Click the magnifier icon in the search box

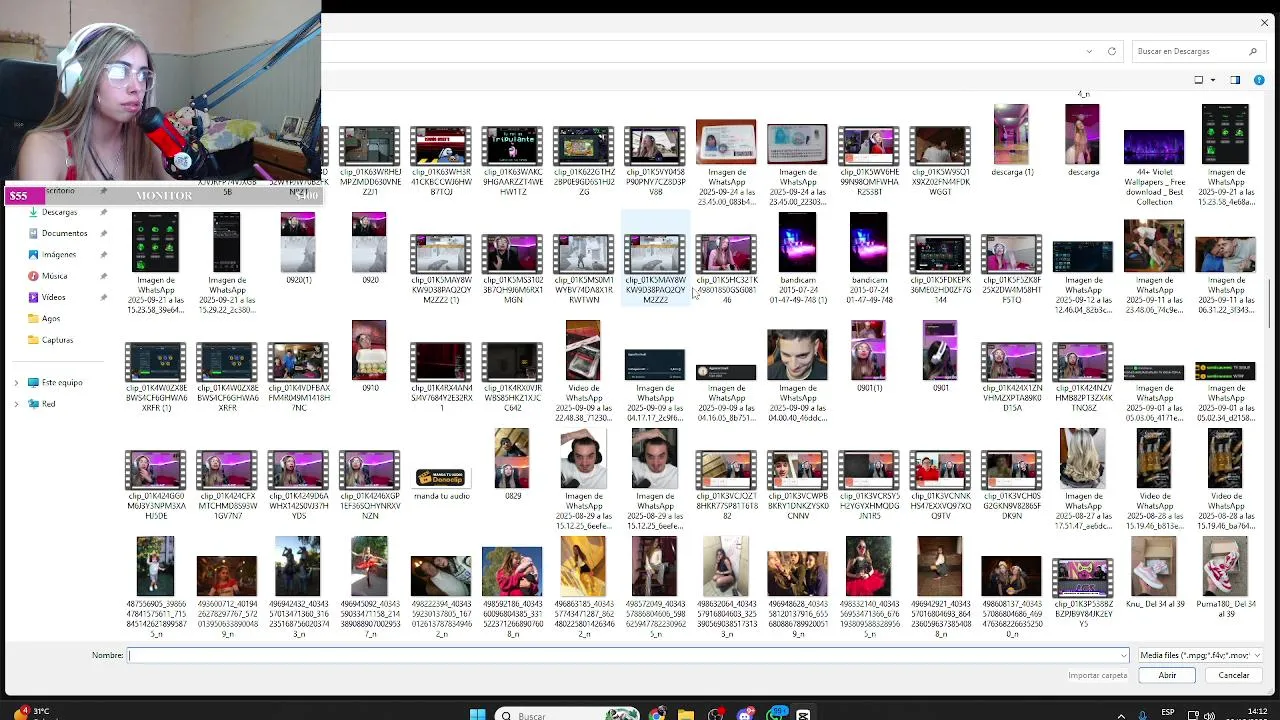pos(1252,51)
